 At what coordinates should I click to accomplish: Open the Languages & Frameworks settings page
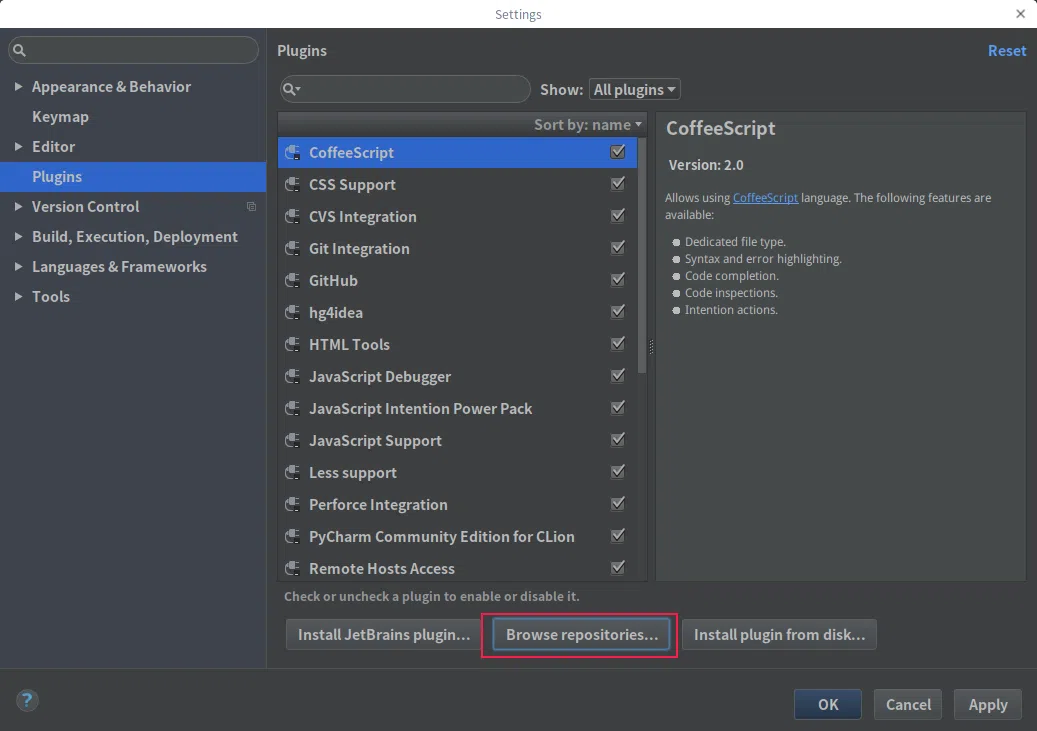[119, 267]
